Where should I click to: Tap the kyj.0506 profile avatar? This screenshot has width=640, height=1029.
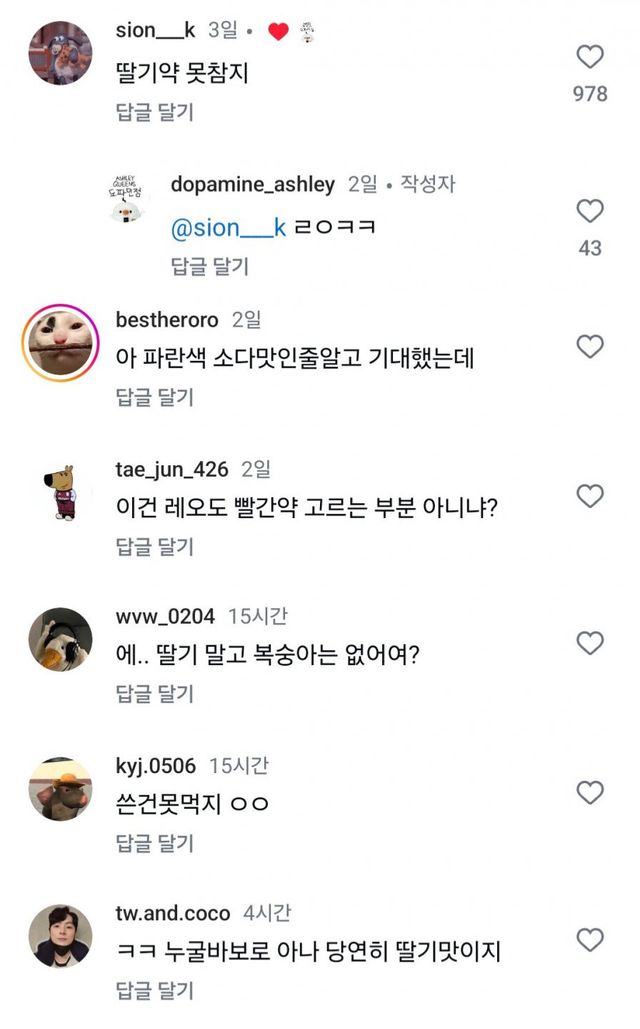(x=60, y=789)
